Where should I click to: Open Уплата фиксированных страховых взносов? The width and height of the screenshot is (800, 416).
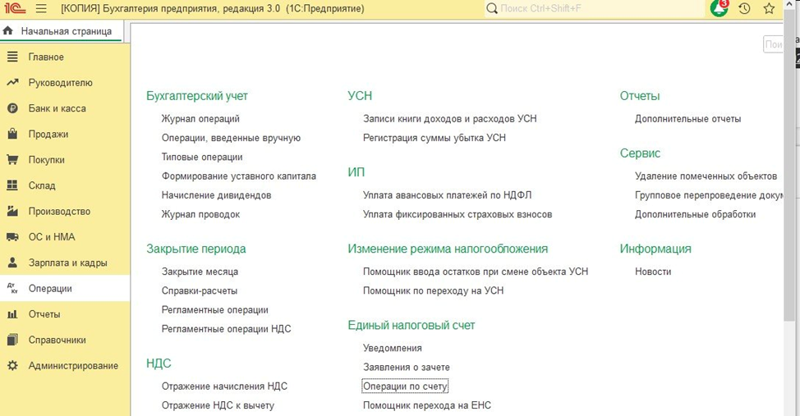pos(457,214)
